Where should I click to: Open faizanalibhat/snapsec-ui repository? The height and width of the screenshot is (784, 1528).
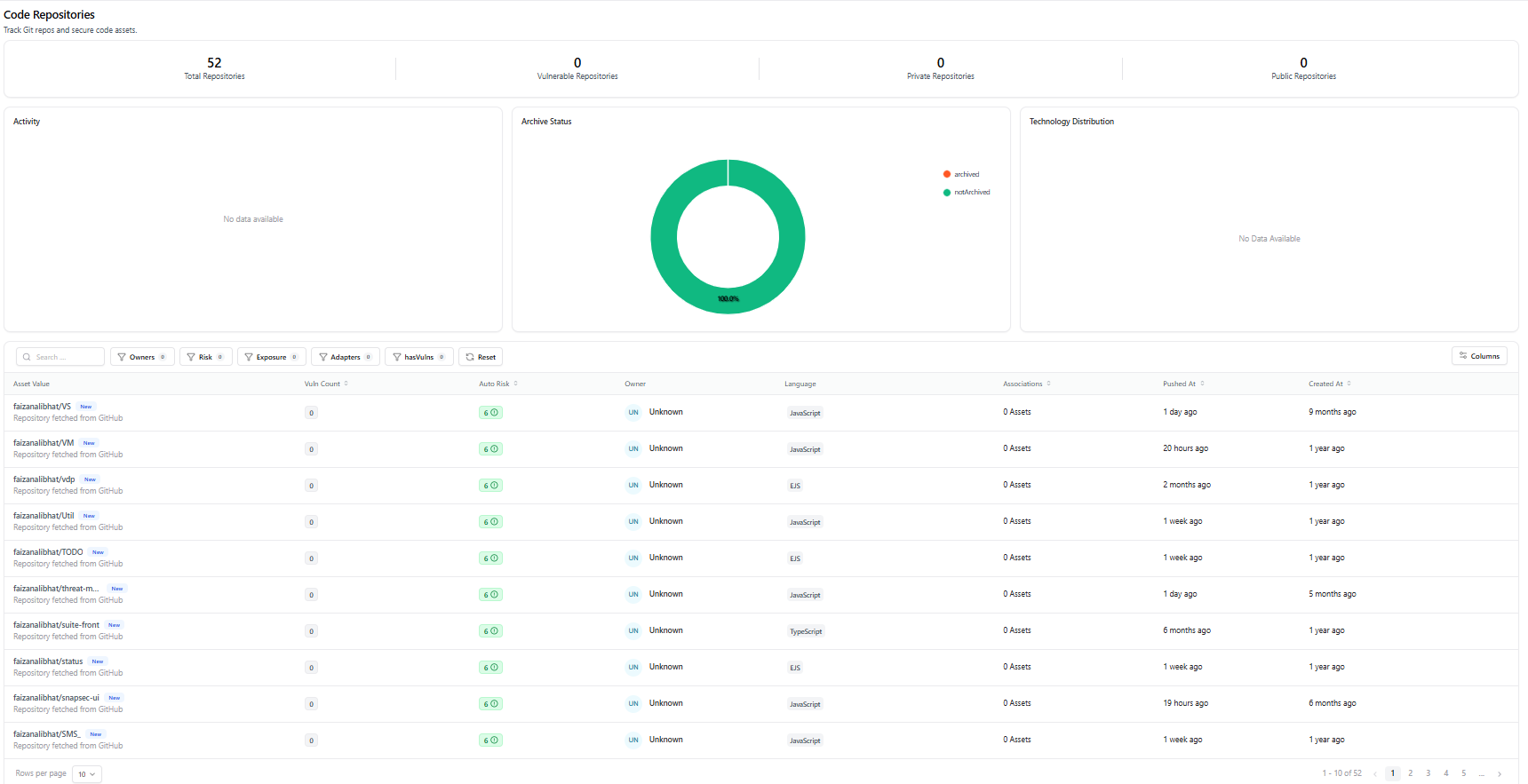(x=56, y=698)
